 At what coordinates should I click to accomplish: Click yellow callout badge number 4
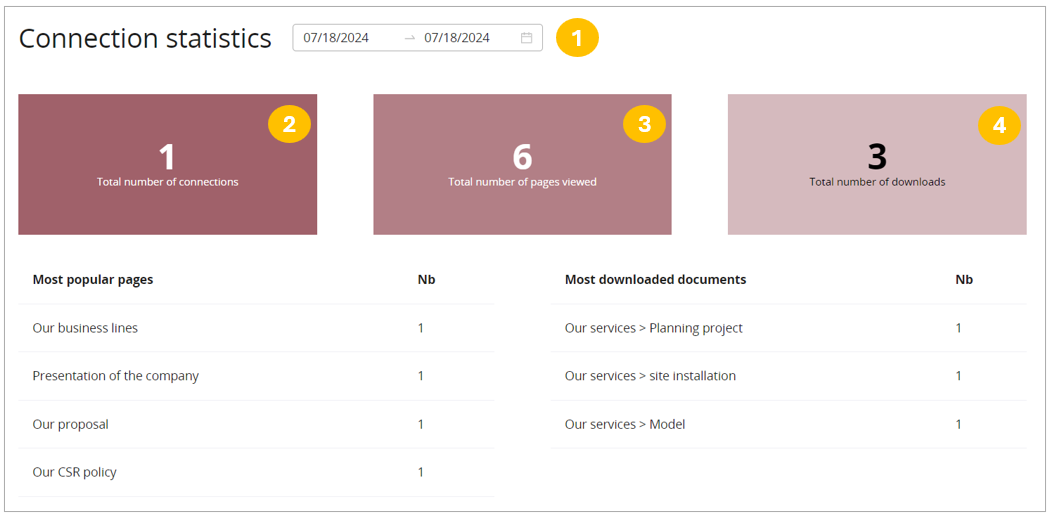(x=999, y=126)
